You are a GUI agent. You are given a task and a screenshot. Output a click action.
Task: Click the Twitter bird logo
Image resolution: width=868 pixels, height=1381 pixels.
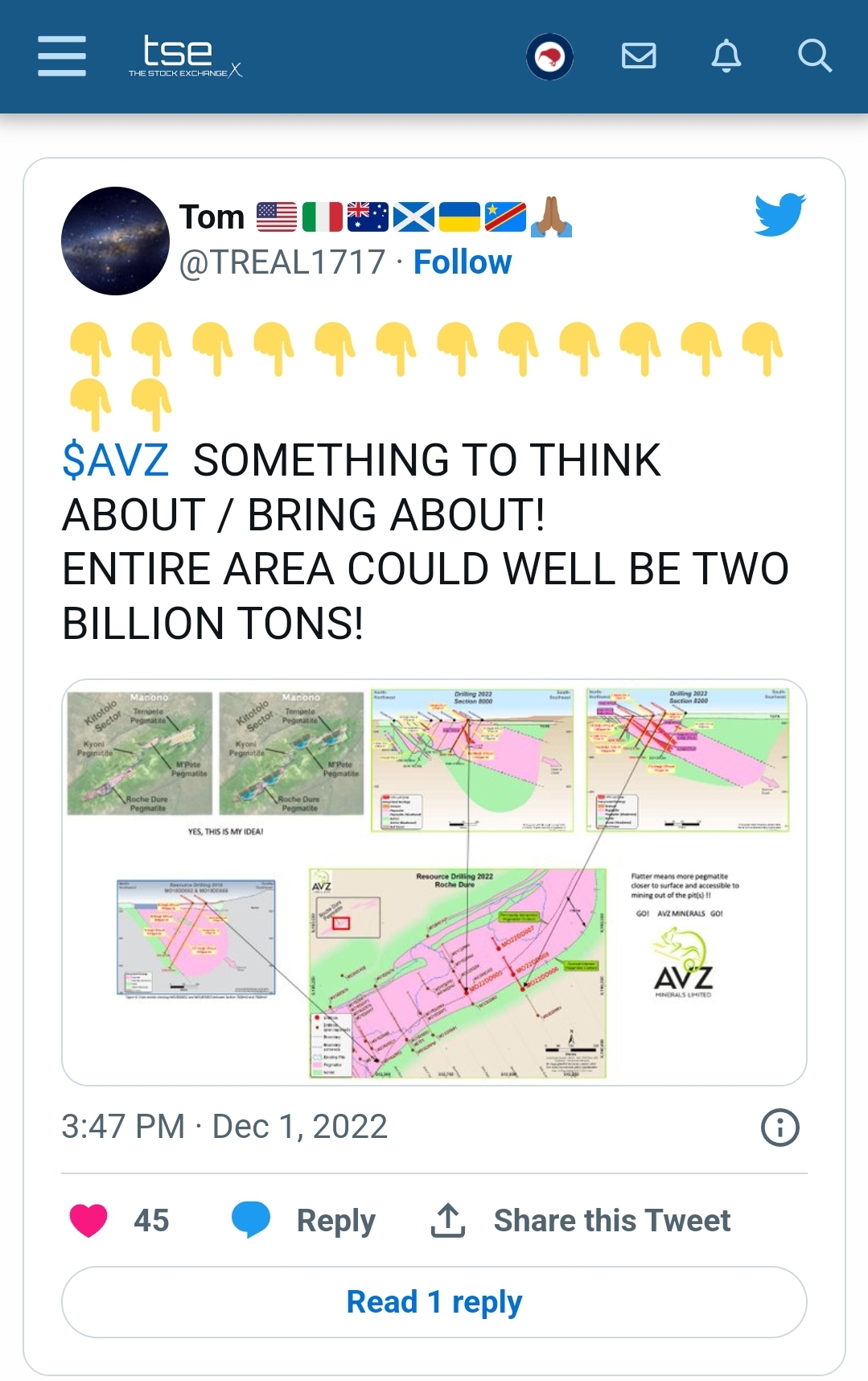tap(780, 214)
